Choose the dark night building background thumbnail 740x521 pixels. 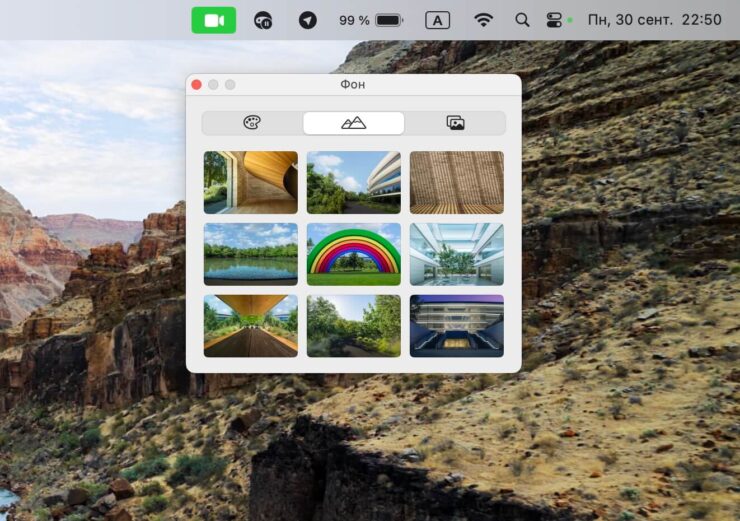point(456,325)
